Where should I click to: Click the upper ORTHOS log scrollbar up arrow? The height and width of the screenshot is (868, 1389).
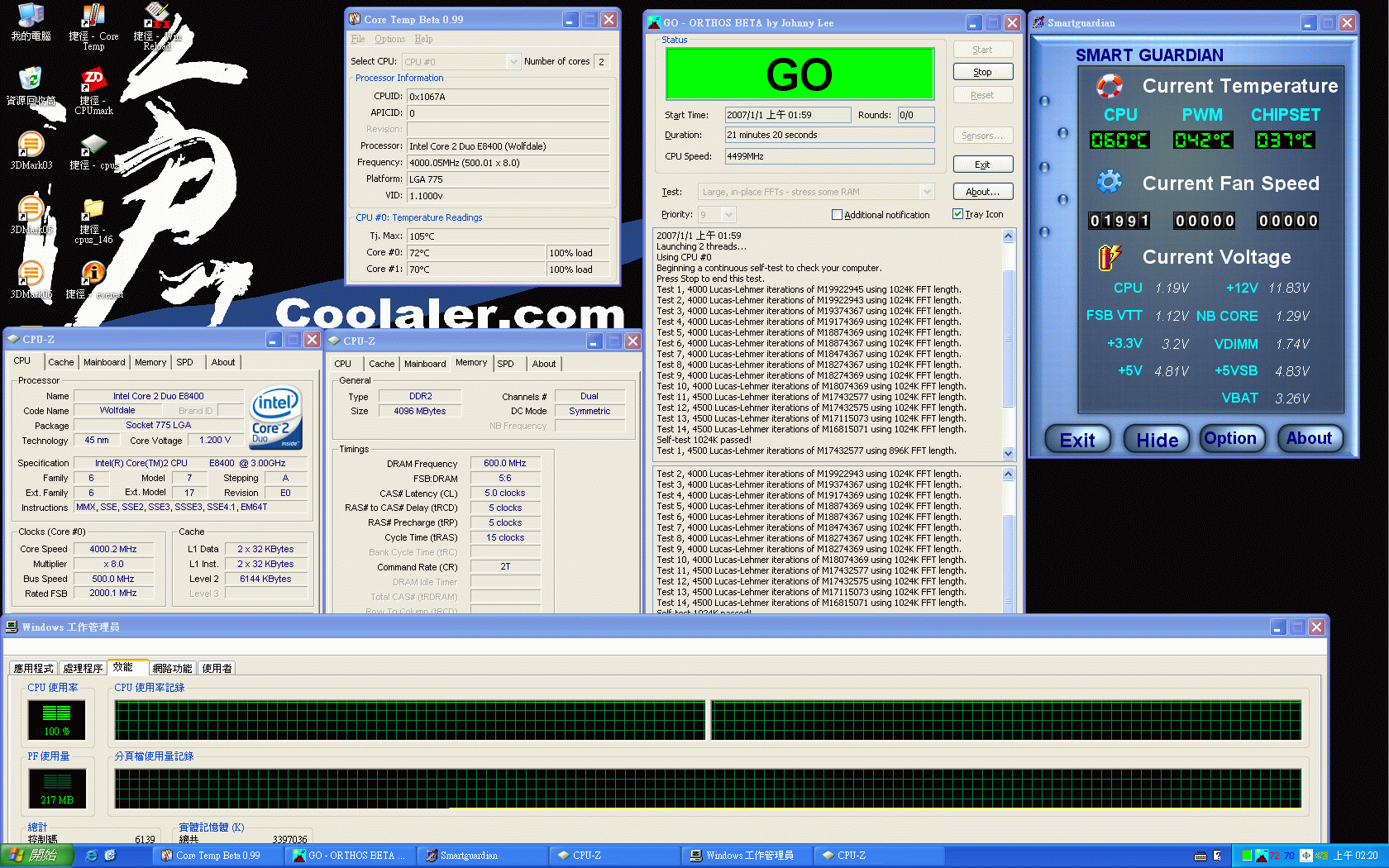pos(1008,236)
